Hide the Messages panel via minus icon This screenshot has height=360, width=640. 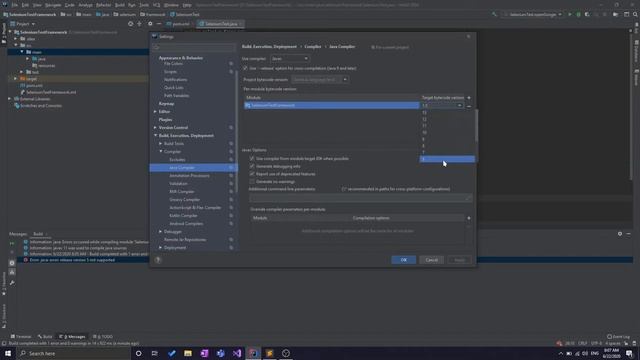[x=629, y=234]
